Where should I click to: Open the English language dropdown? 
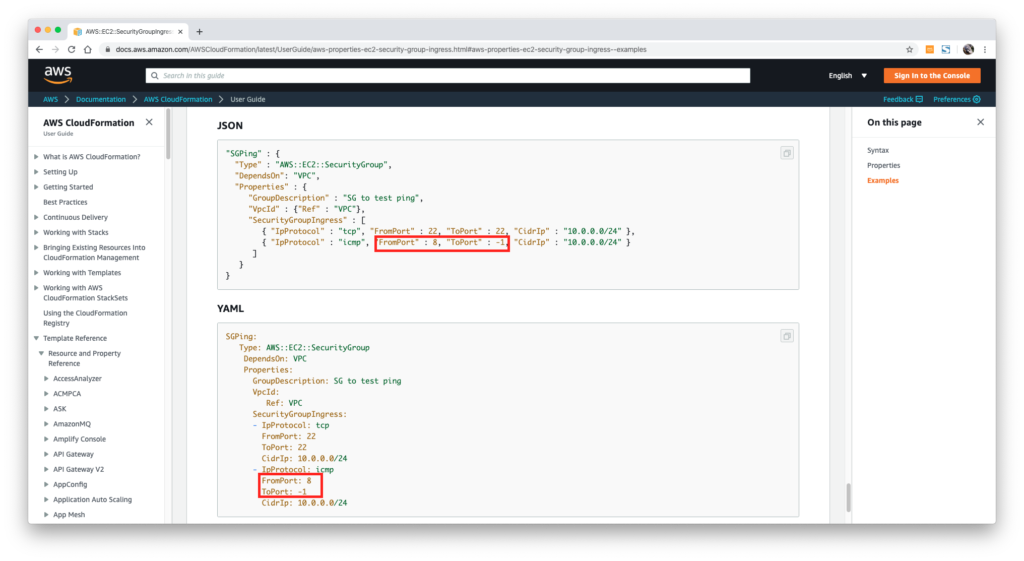coord(847,75)
